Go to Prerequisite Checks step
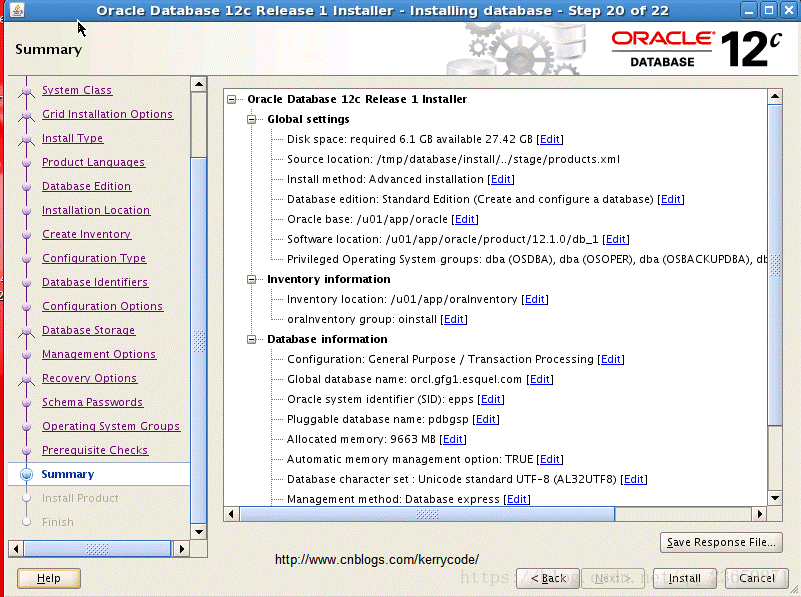This screenshot has height=597, width=801. [x=95, y=450]
